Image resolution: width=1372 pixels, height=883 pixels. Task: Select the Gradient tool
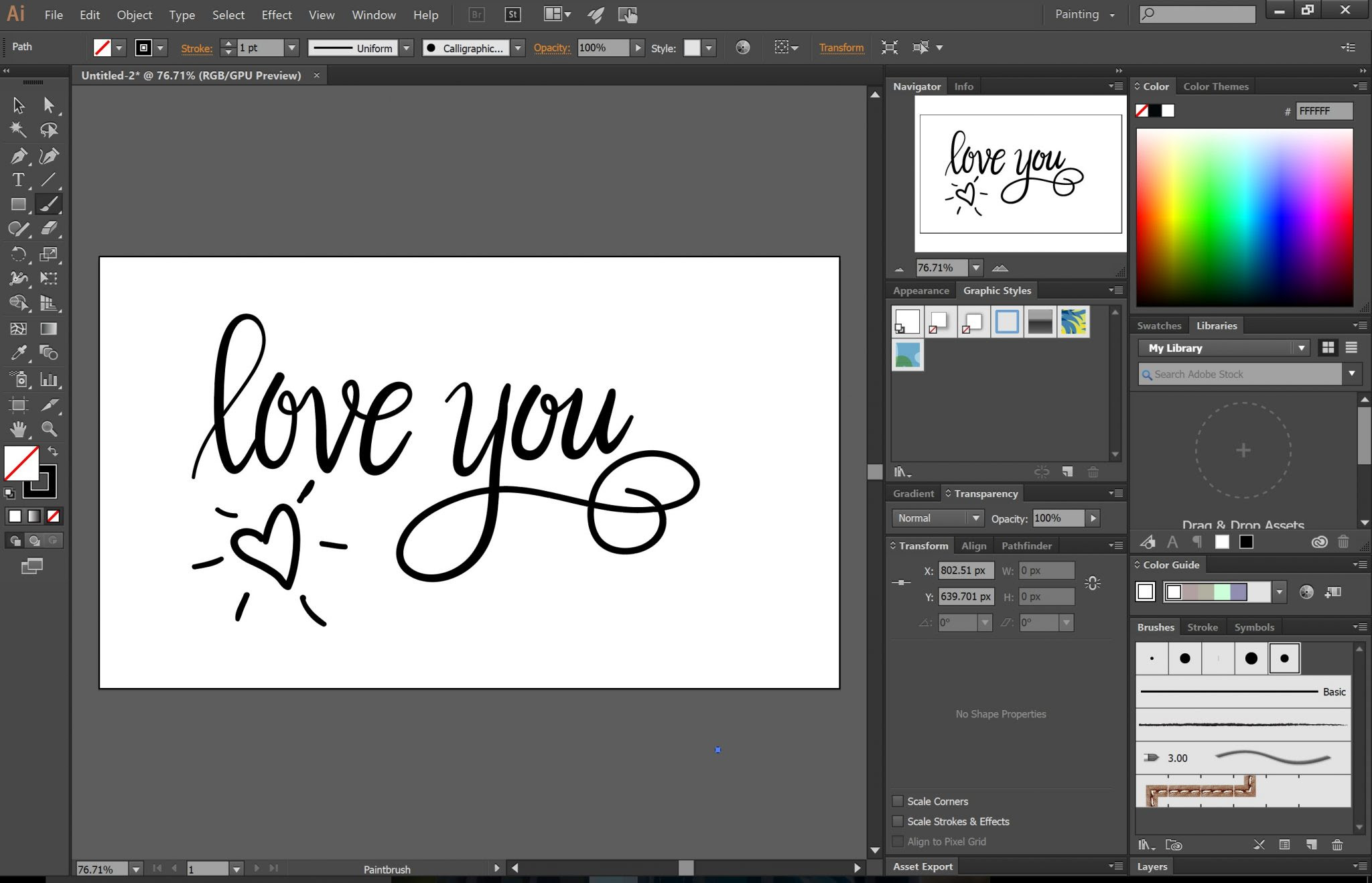pos(48,328)
